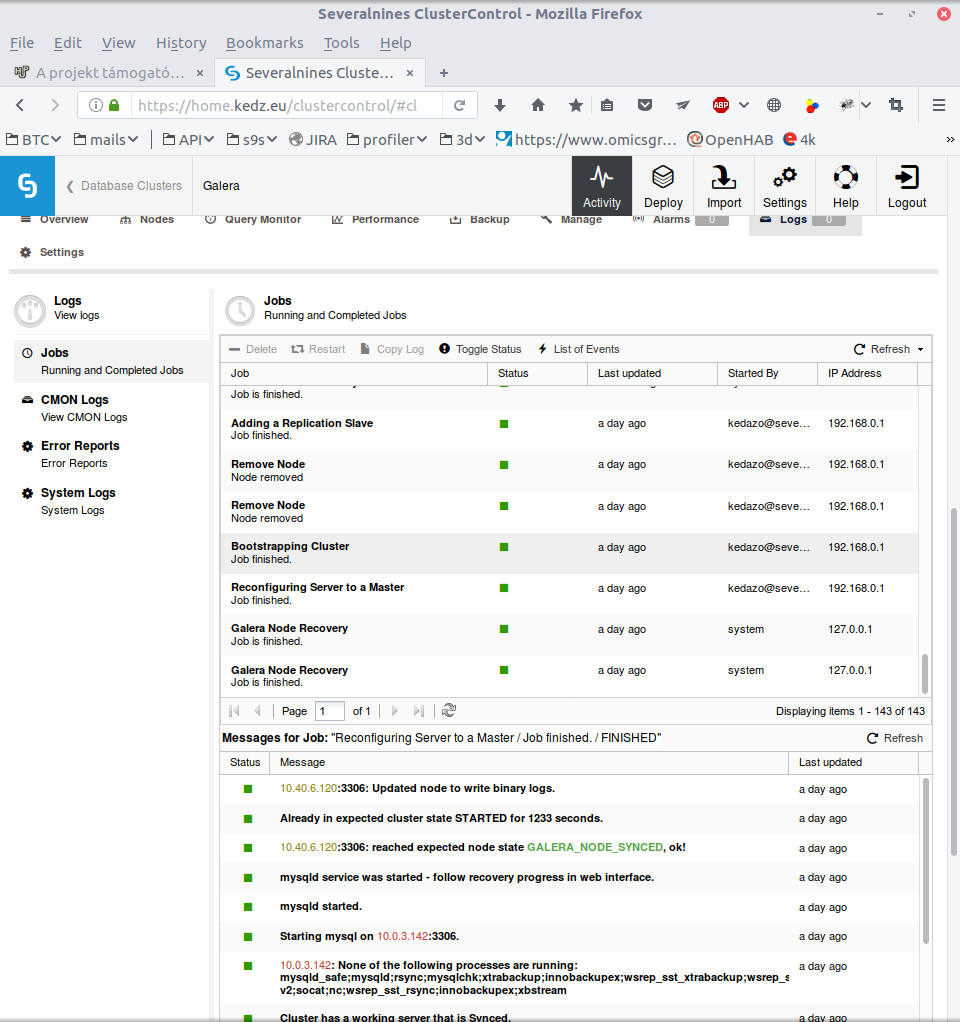Refresh the Messages for Job panel
The image size is (960, 1022).
895,738
